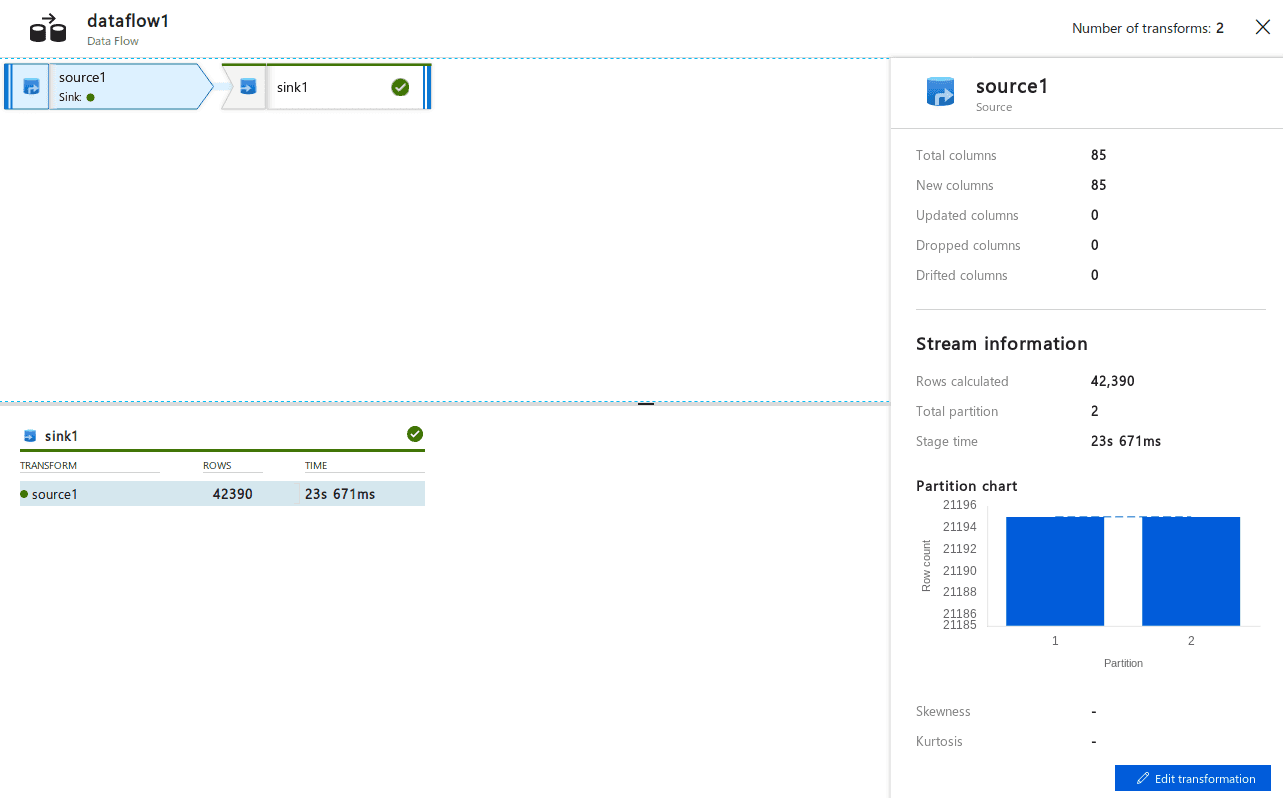Click the ROWS column header
The image size is (1283, 798).
point(217,466)
